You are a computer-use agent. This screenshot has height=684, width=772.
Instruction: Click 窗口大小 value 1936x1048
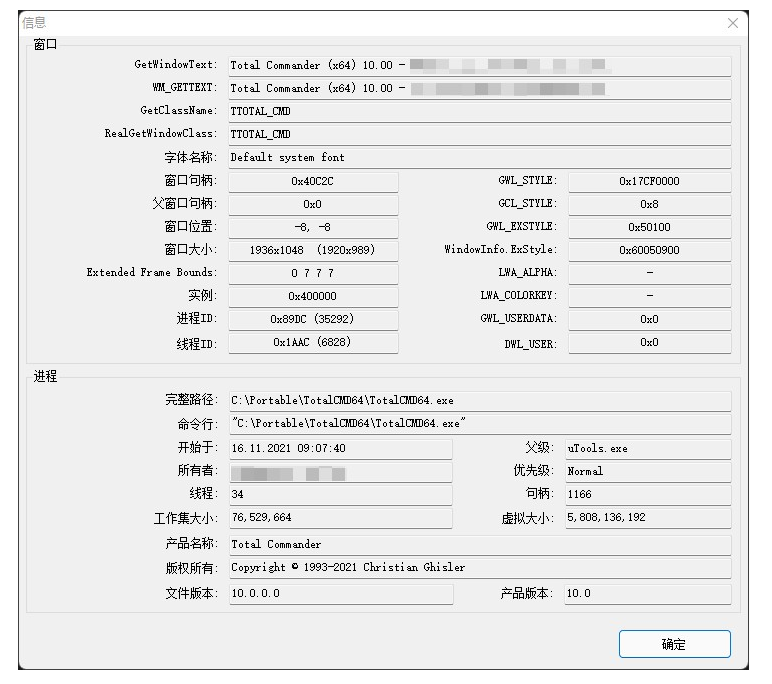313,250
